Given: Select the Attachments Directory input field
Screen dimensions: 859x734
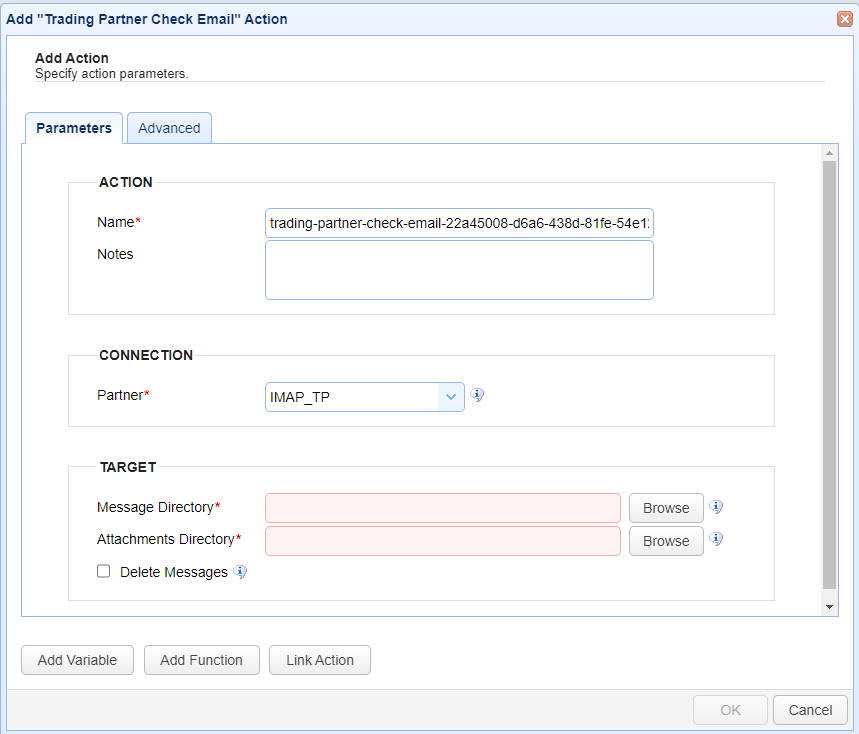Looking at the screenshot, I should [x=443, y=541].
